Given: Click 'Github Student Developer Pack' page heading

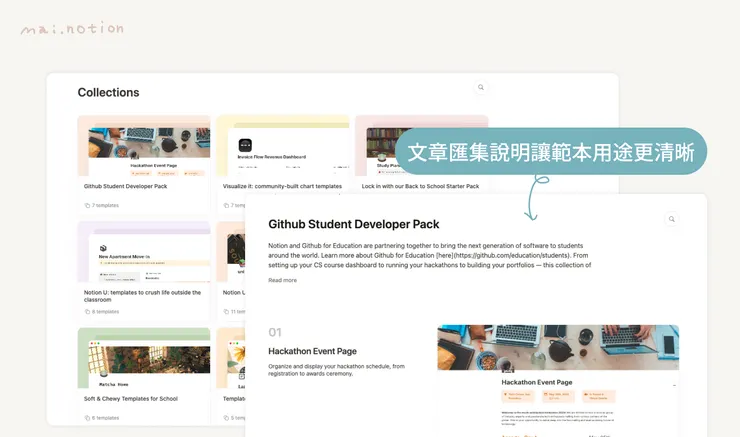Looking at the screenshot, I should click(353, 224).
